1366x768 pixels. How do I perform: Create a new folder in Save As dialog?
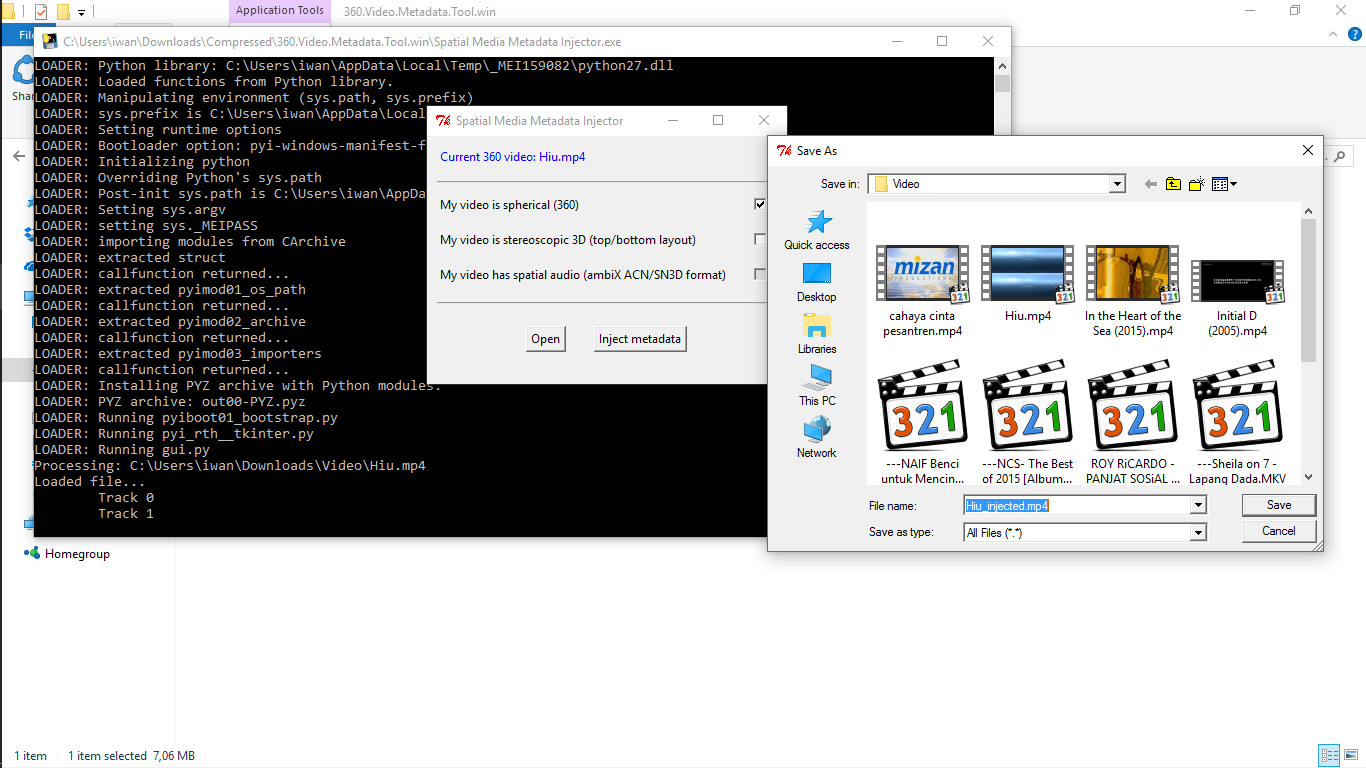tap(1194, 183)
